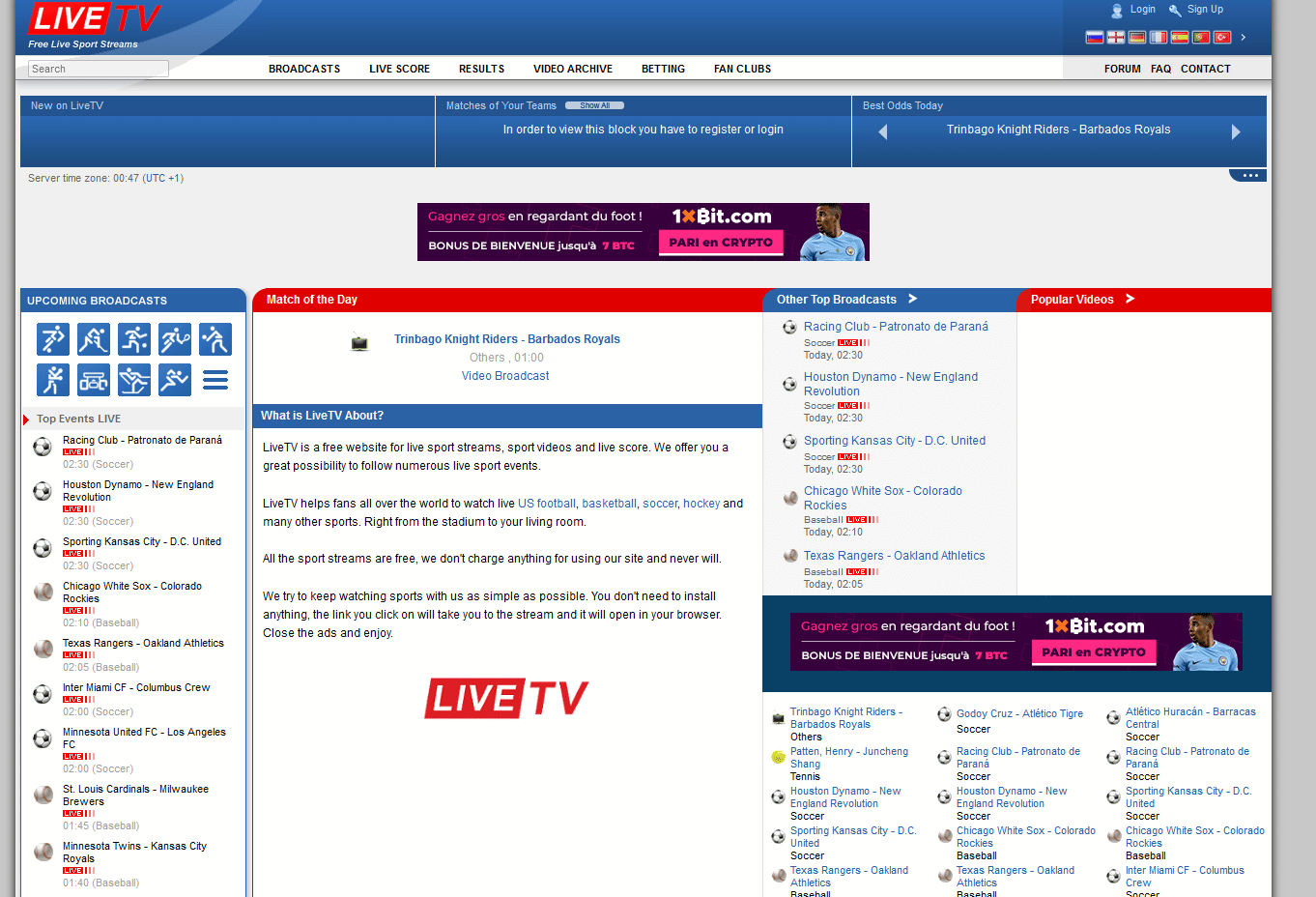The height and width of the screenshot is (897, 1316).
Task: Open the FAN CLUBS menu
Action: pyautogui.click(x=742, y=69)
